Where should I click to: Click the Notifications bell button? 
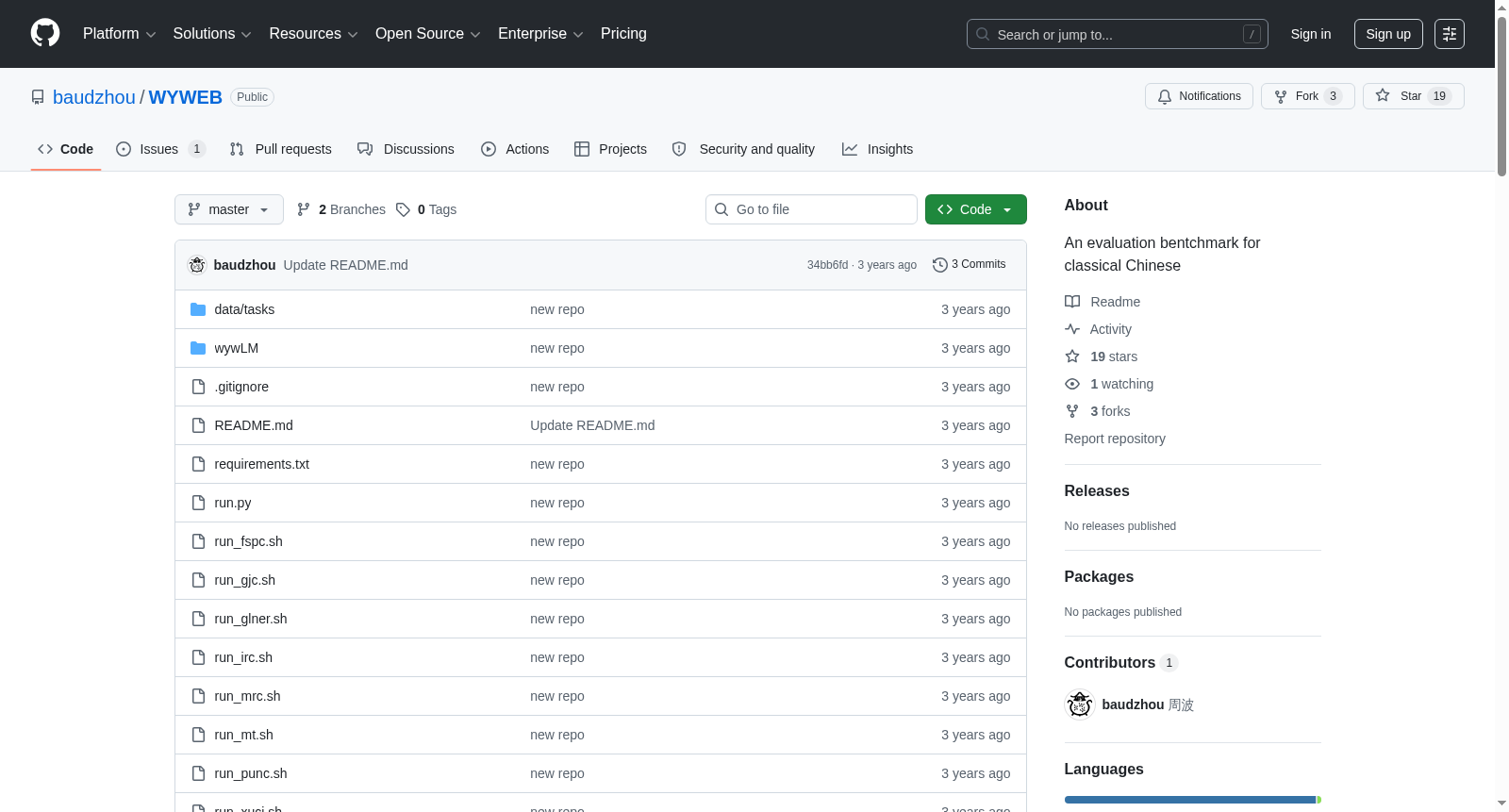pyautogui.click(x=1199, y=96)
